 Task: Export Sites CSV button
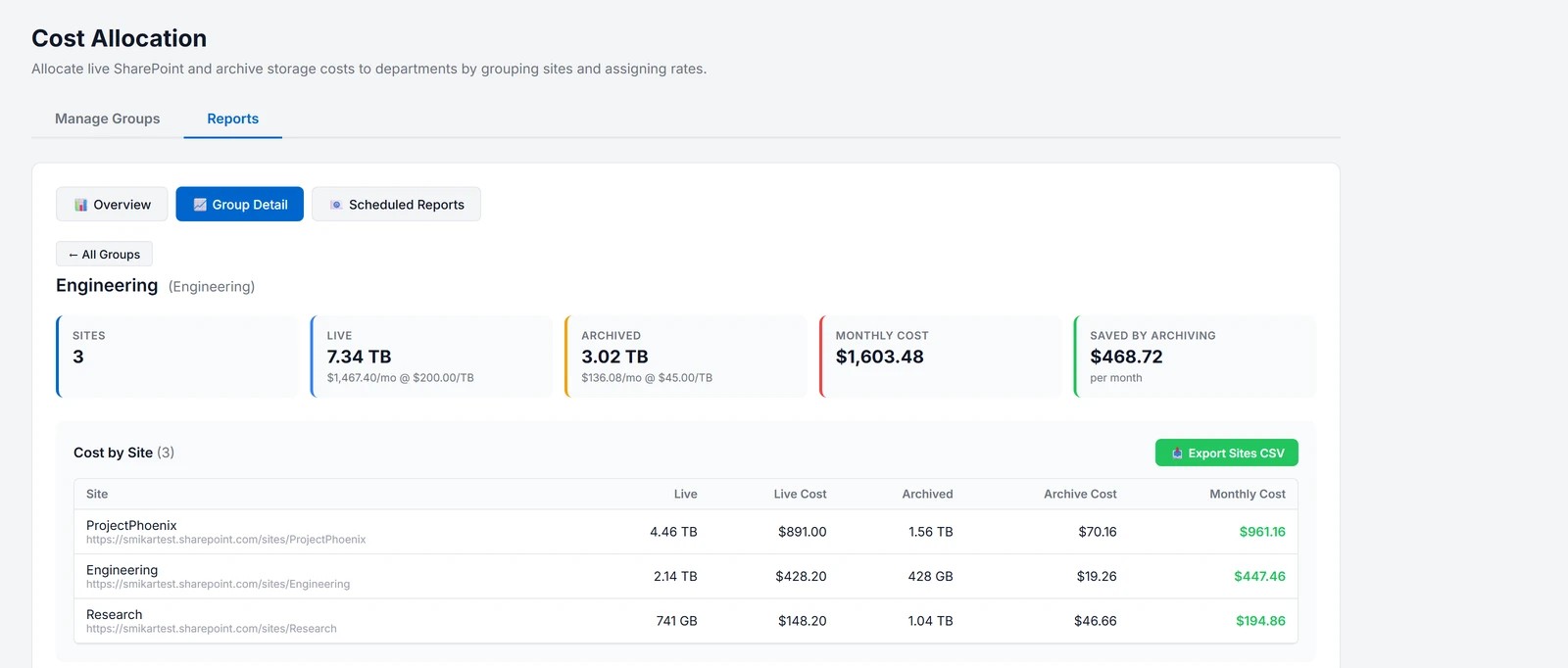(1227, 453)
